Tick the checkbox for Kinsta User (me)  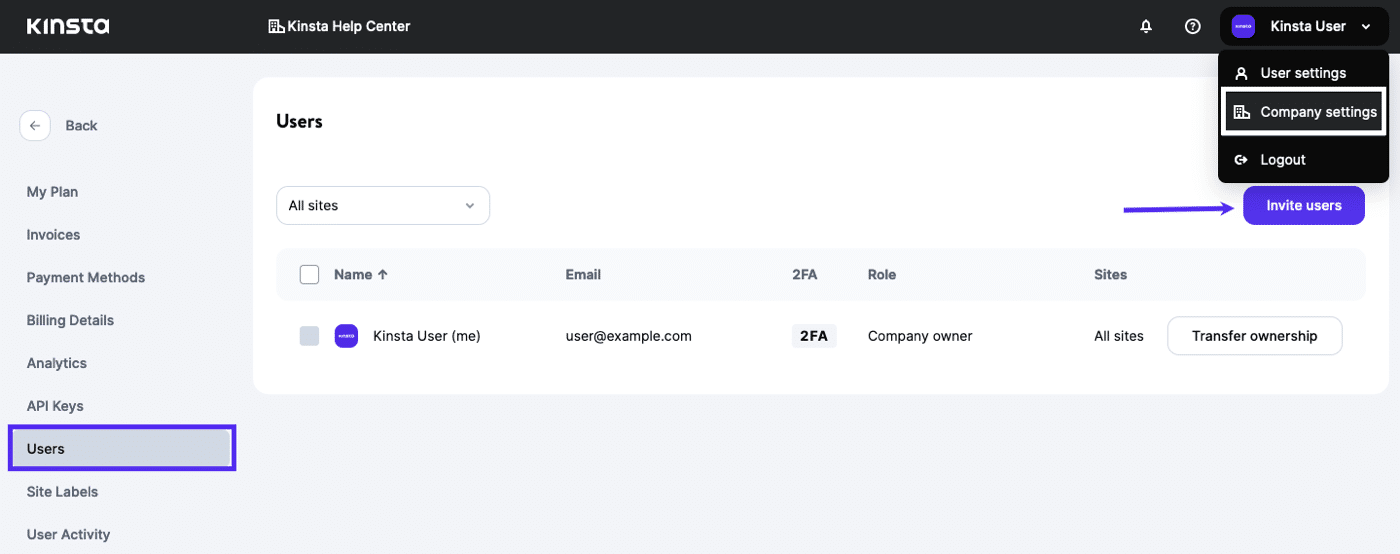(310, 336)
